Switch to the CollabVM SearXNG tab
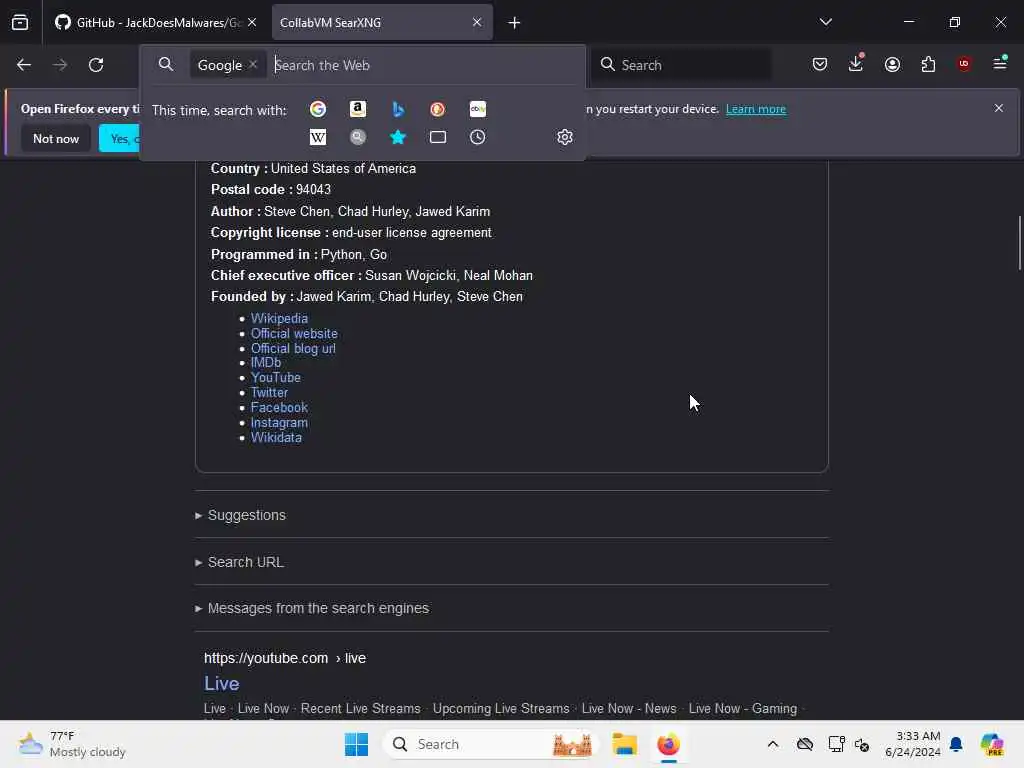This screenshot has height=768, width=1024. point(382,22)
